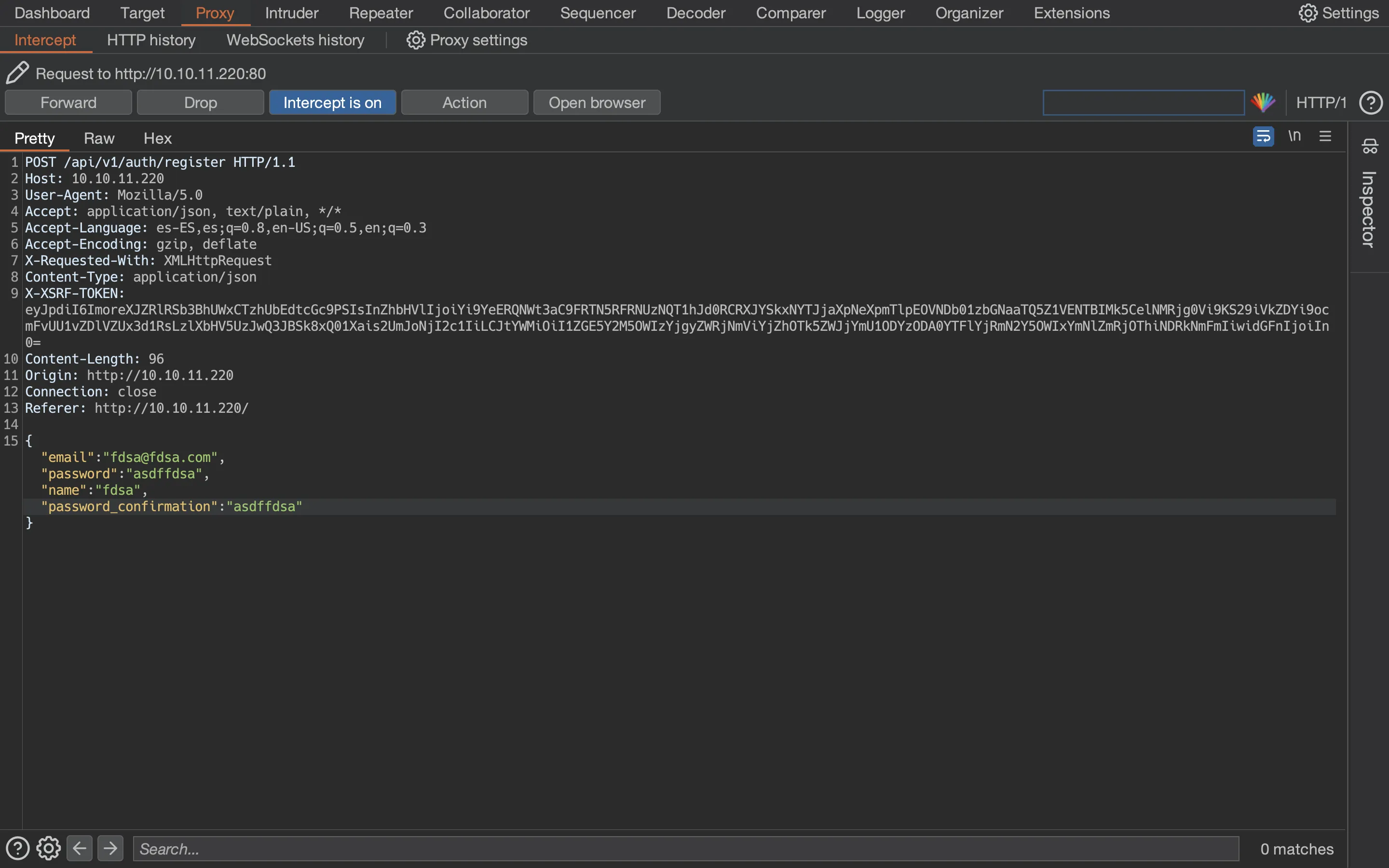Select the Pretty view tab
Image resolution: width=1389 pixels, height=868 pixels.
point(34,138)
